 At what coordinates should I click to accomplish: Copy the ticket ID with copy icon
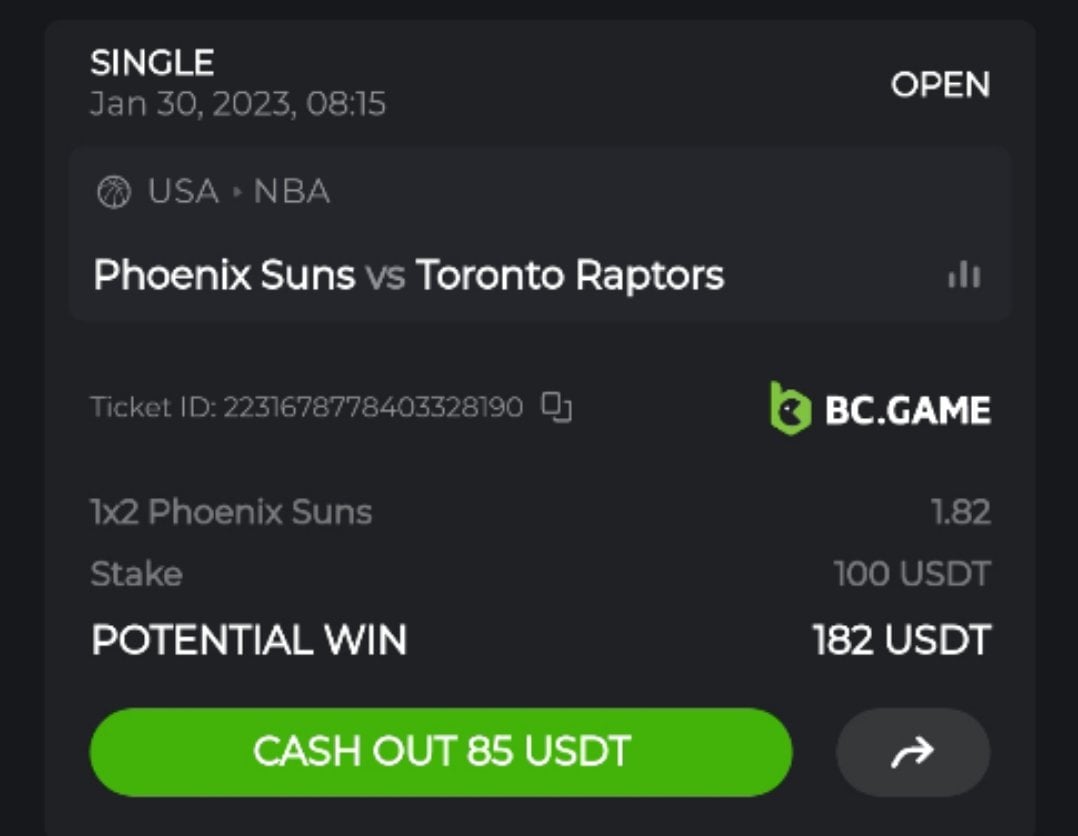click(x=556, y=407)
